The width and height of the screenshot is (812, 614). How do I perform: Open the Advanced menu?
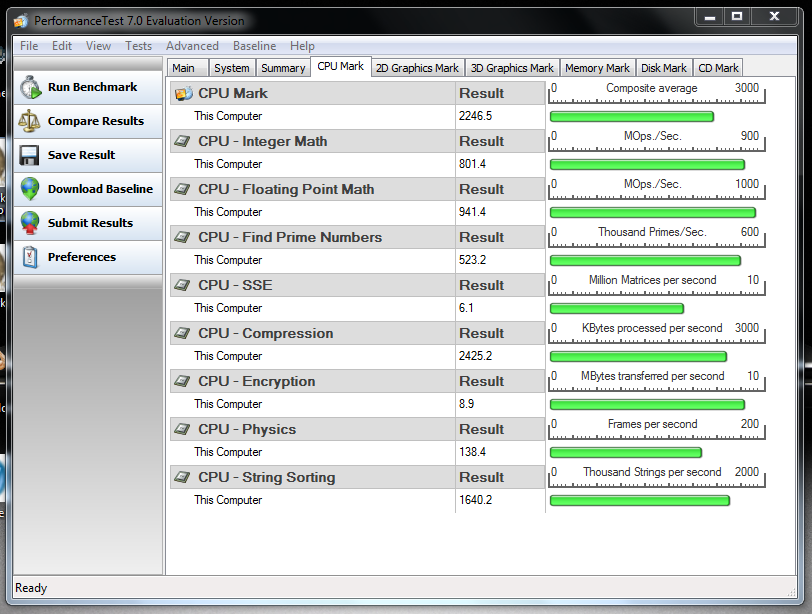192,46
